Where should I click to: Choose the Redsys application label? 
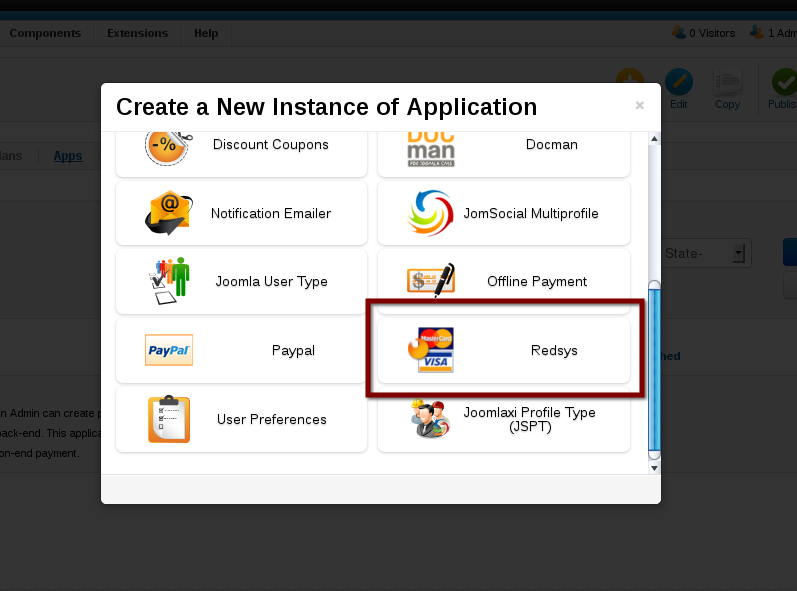554,351
